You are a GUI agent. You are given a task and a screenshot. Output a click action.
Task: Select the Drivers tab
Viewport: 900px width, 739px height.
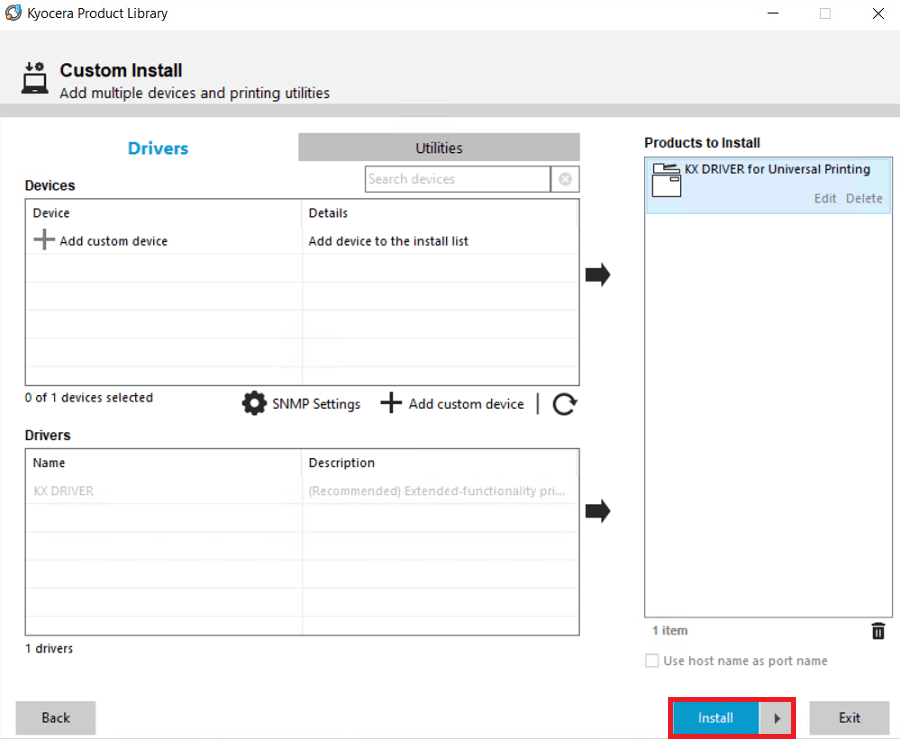(x=158, y=148)
